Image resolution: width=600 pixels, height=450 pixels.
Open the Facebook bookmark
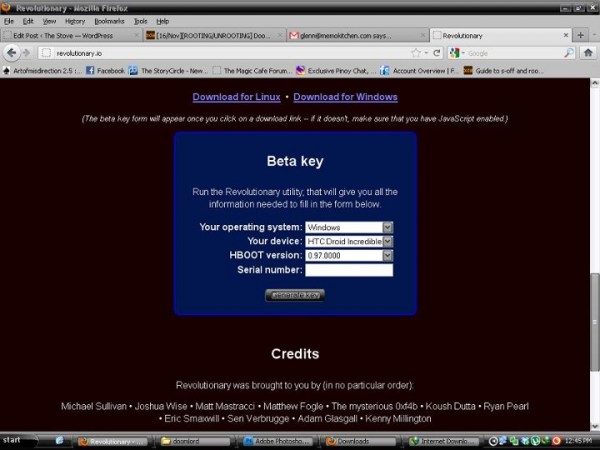click(x=105, y=71)
